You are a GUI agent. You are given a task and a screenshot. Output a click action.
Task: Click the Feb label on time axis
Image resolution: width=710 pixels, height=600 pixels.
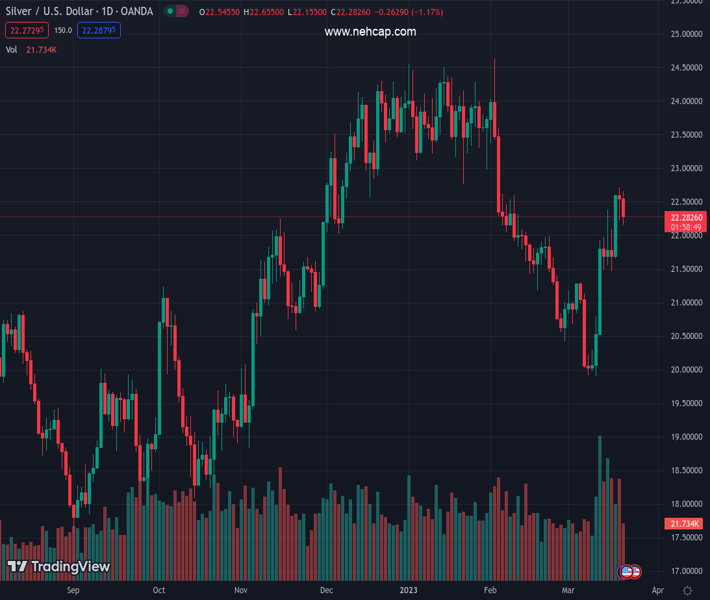click(490, 590)
